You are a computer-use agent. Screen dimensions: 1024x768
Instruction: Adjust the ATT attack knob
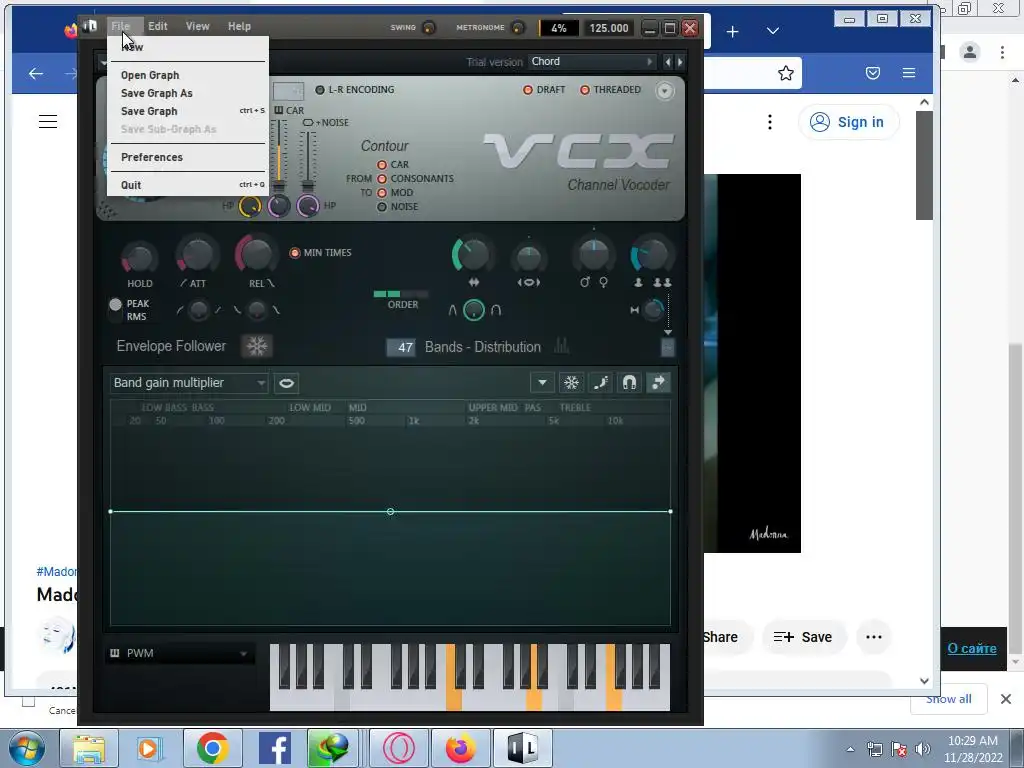197,255
